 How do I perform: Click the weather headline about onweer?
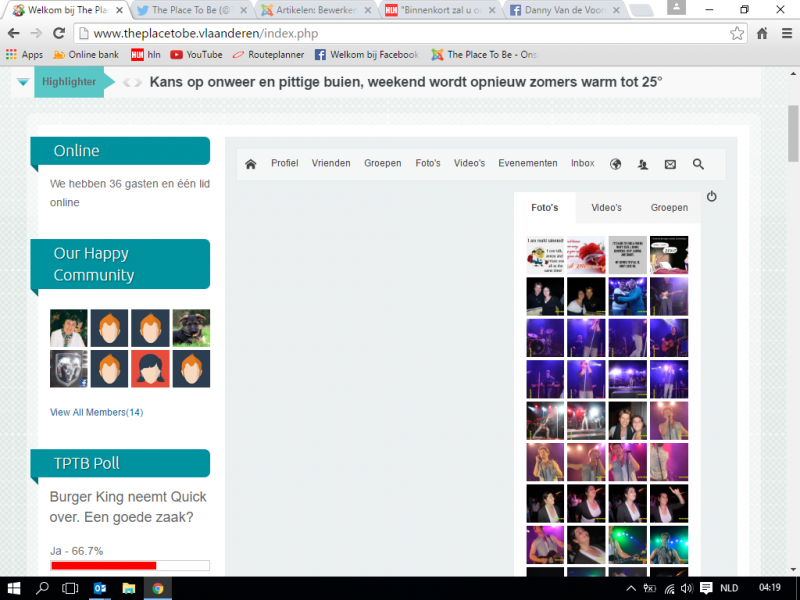coord(406,82)
